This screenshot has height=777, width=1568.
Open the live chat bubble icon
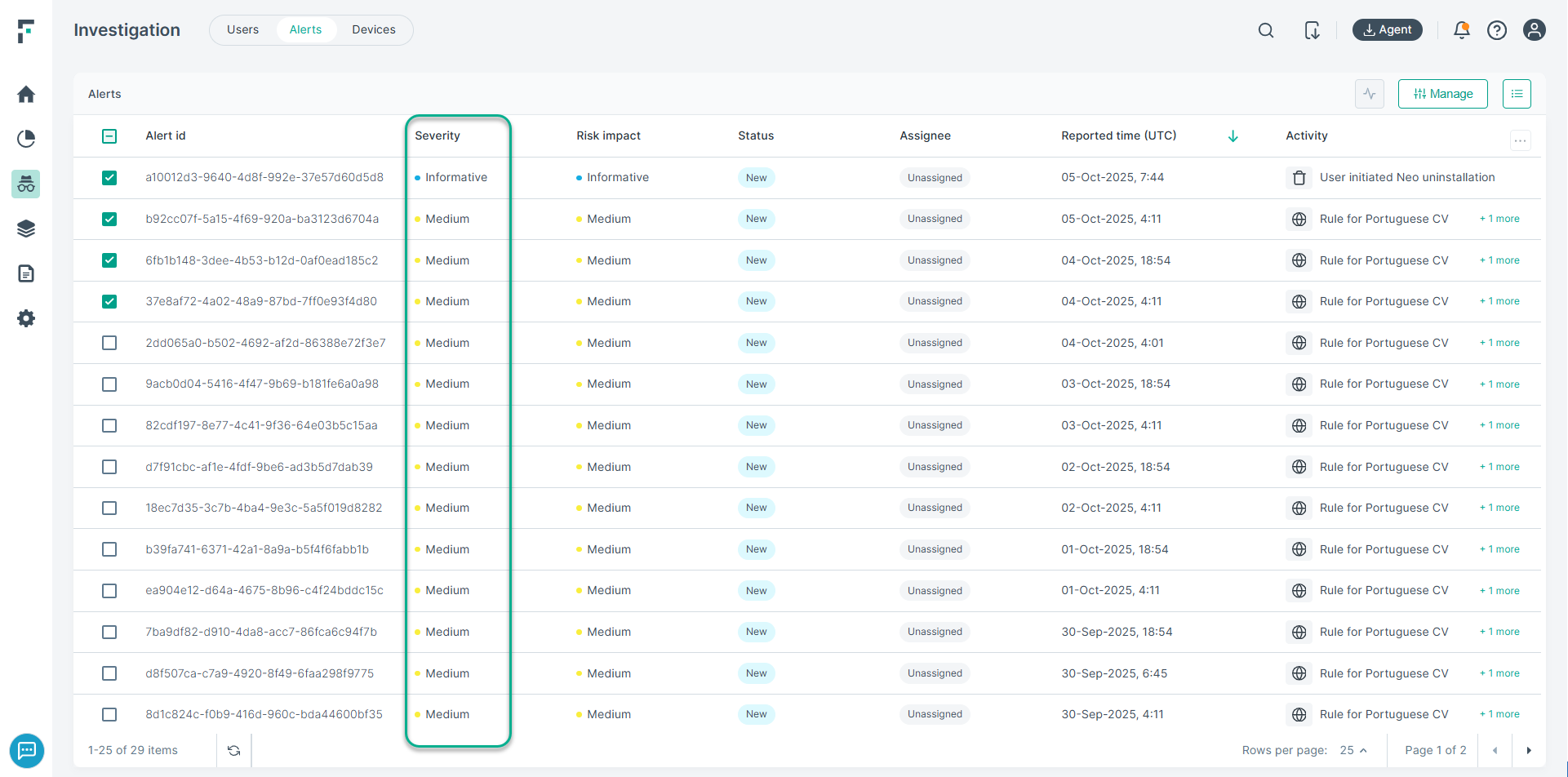click(x=27, y=750)
